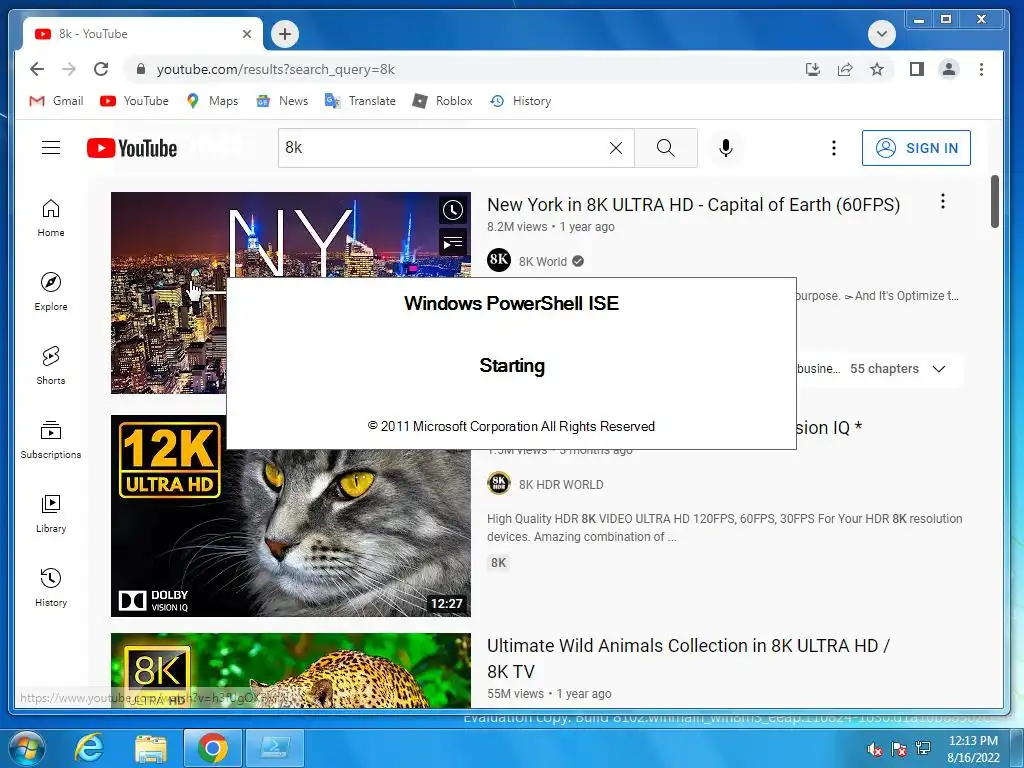
Task: Open the News bookmark
Action: tap(282, 101)
